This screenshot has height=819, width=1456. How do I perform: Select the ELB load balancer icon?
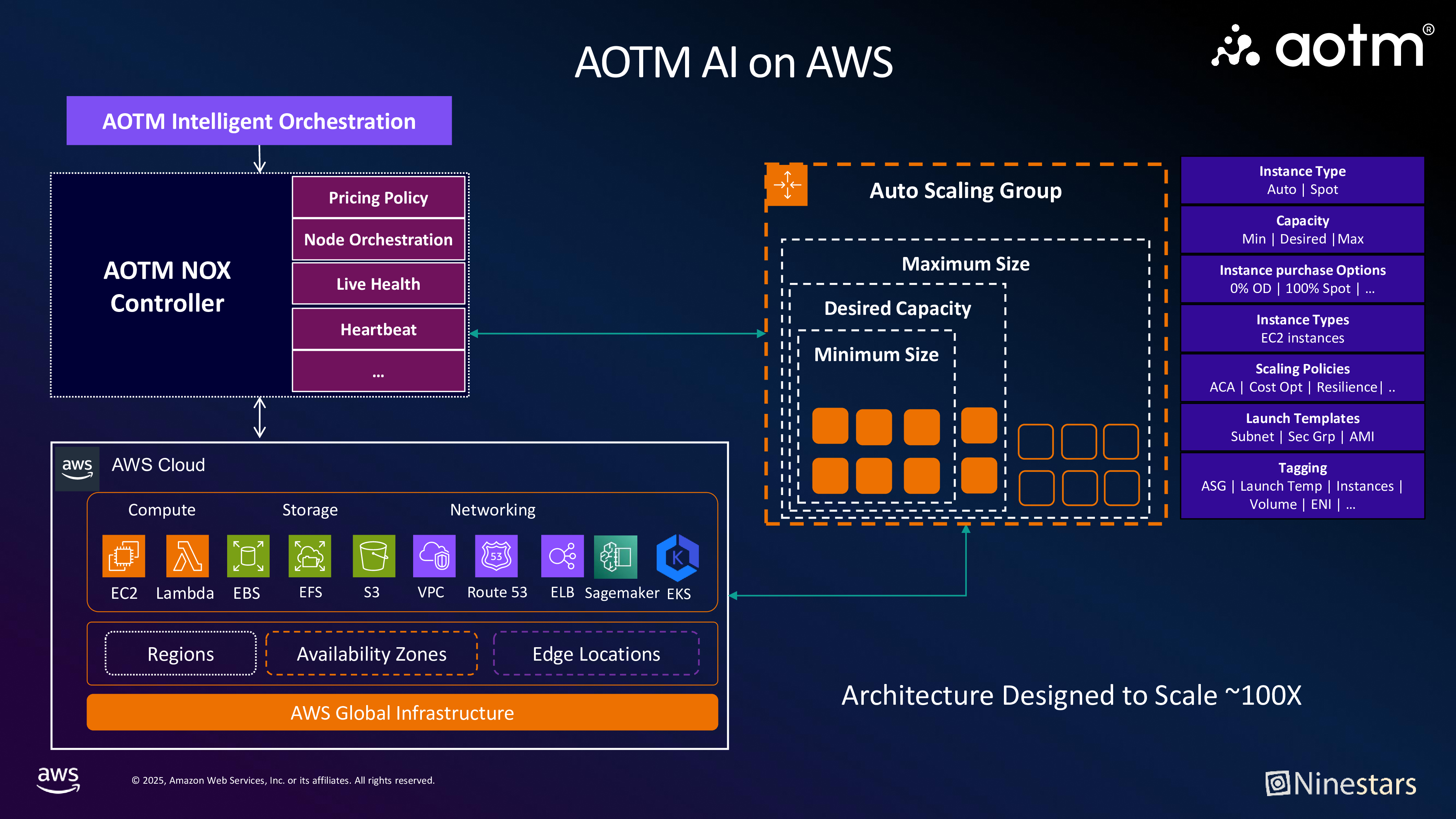(x=562, y=556)
